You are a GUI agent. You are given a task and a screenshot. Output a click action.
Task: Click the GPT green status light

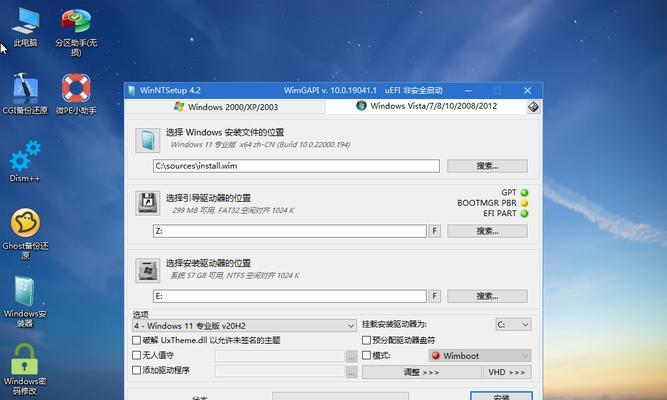pyautogui.click(x=524, y=193)
